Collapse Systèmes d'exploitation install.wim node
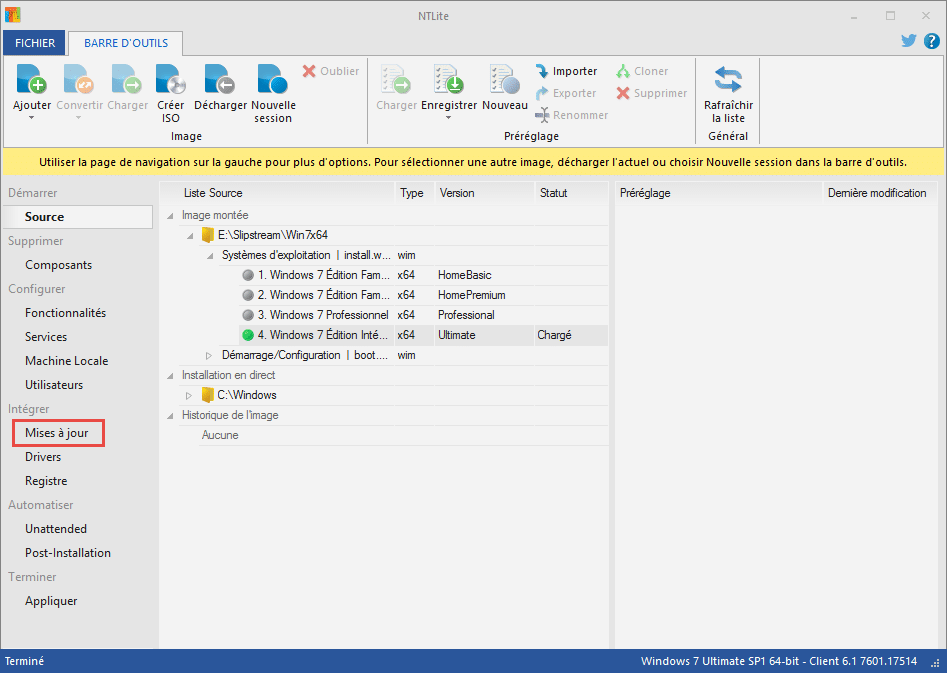Viewport: 947px width, 673px height. (210, 256)
